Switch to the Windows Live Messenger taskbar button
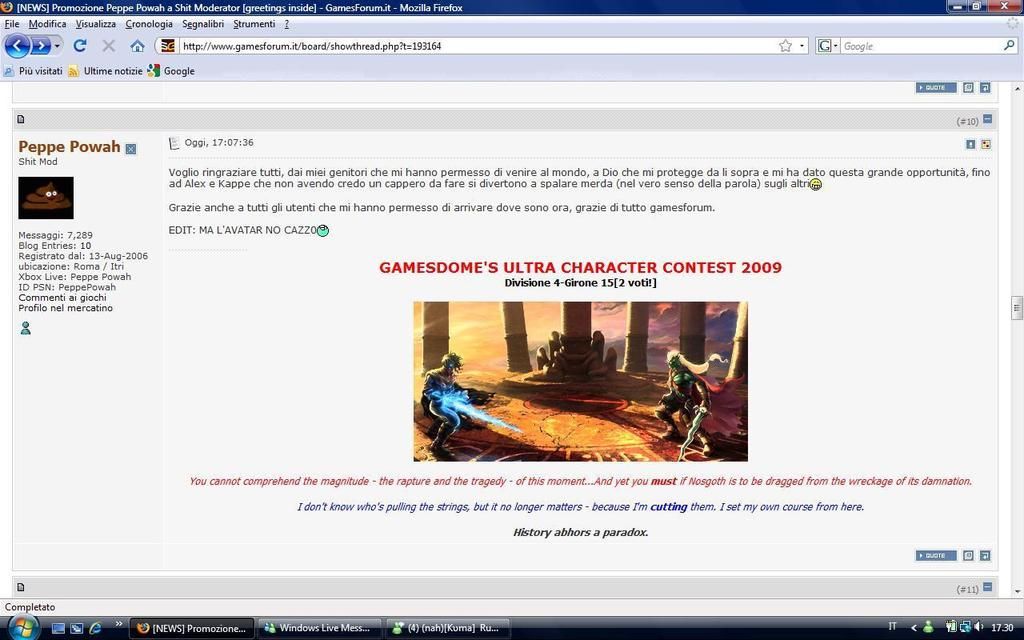Viewport: 1024px width, 640px height. pyautogui.click(x=319, y=628)
